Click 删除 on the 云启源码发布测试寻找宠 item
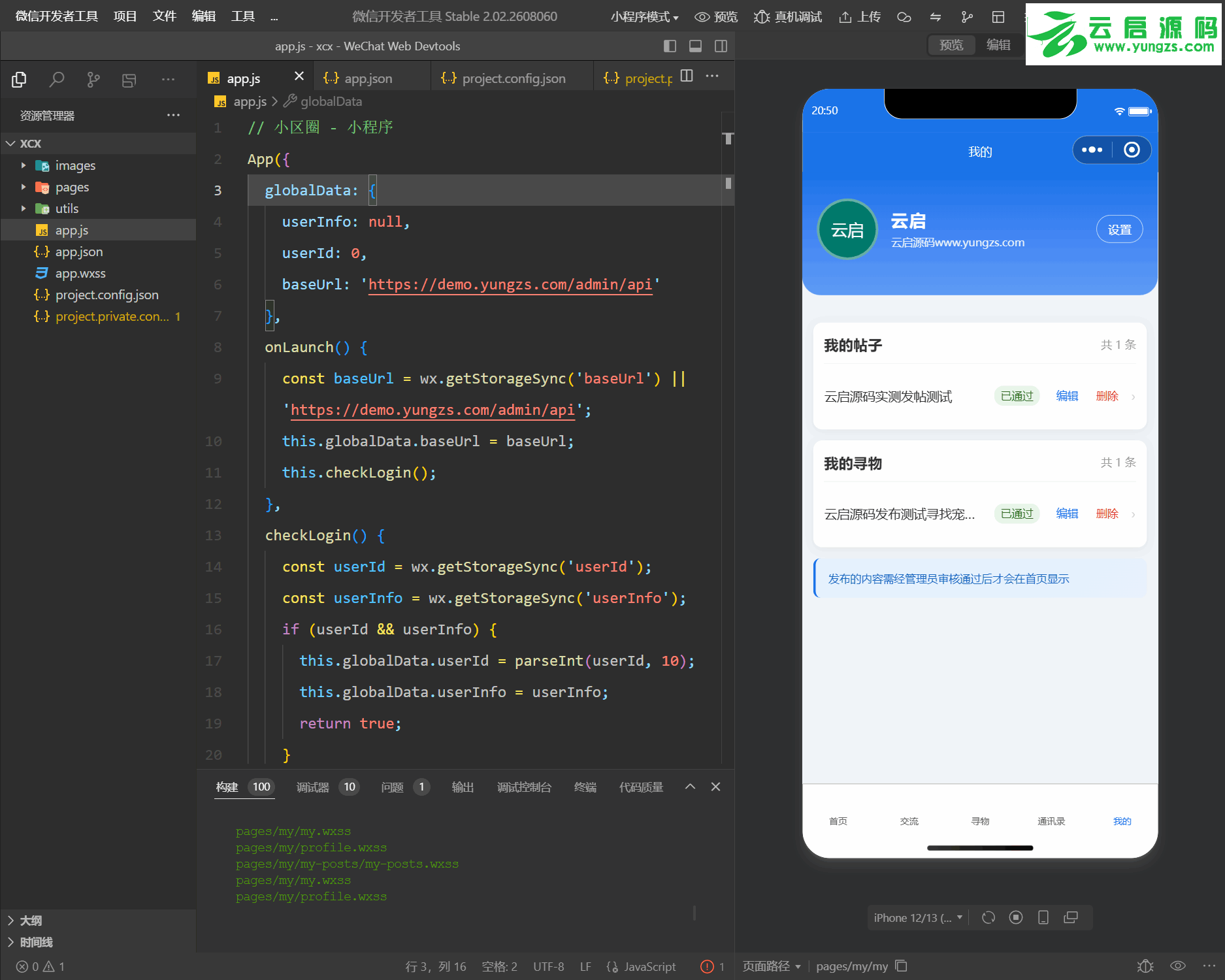This screenshot has width=1225, height=980. (x=1107, y=514)
